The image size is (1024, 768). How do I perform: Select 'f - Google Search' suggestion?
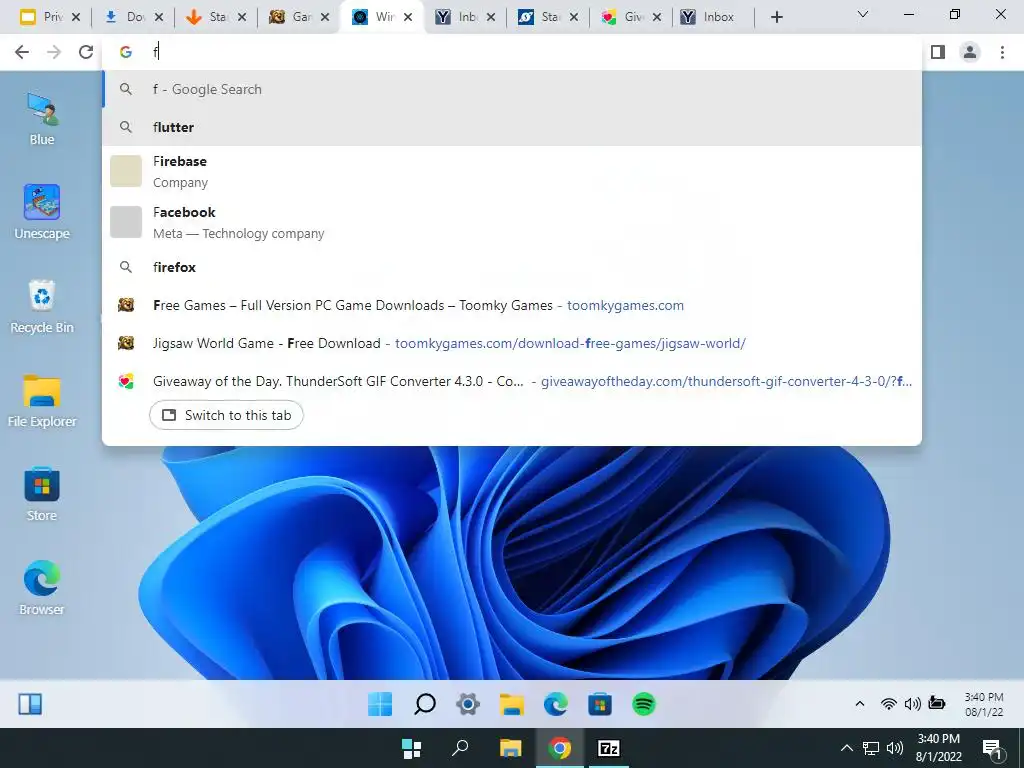512,89
